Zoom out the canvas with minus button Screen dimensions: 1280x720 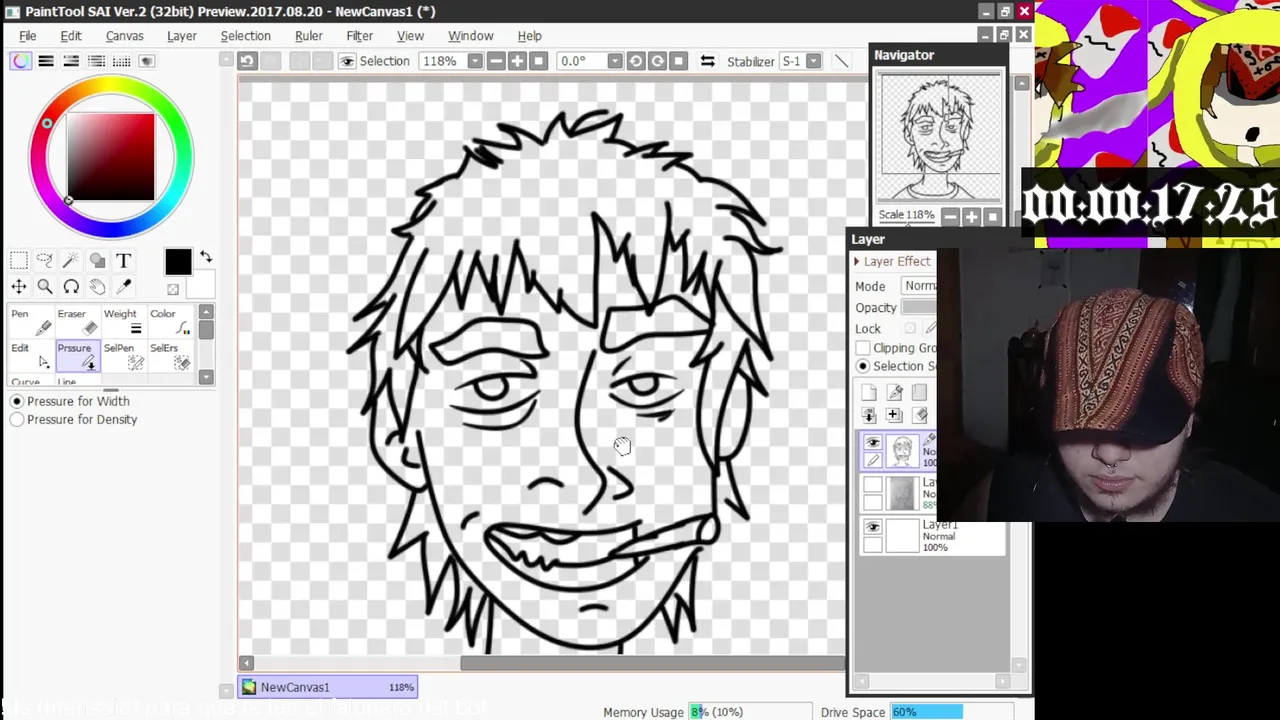pos(495,61)
